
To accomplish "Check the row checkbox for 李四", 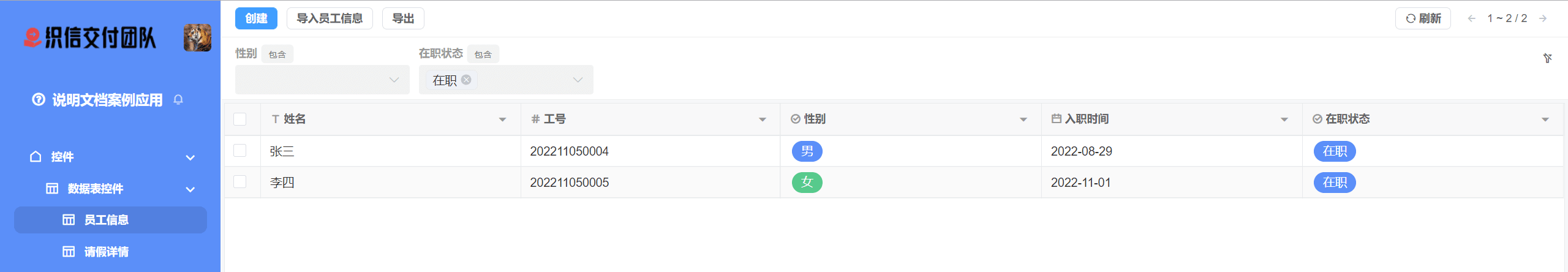I will [x=240, y=182].
